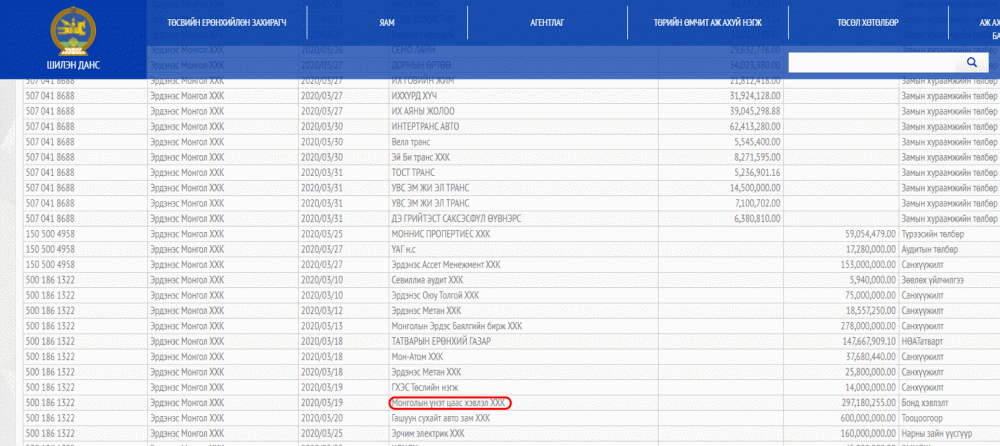This screenshot has height=446, width=1000.
Task: Click the Нарны зайн үүсгүүр description cell
Action: pos(950,433)
